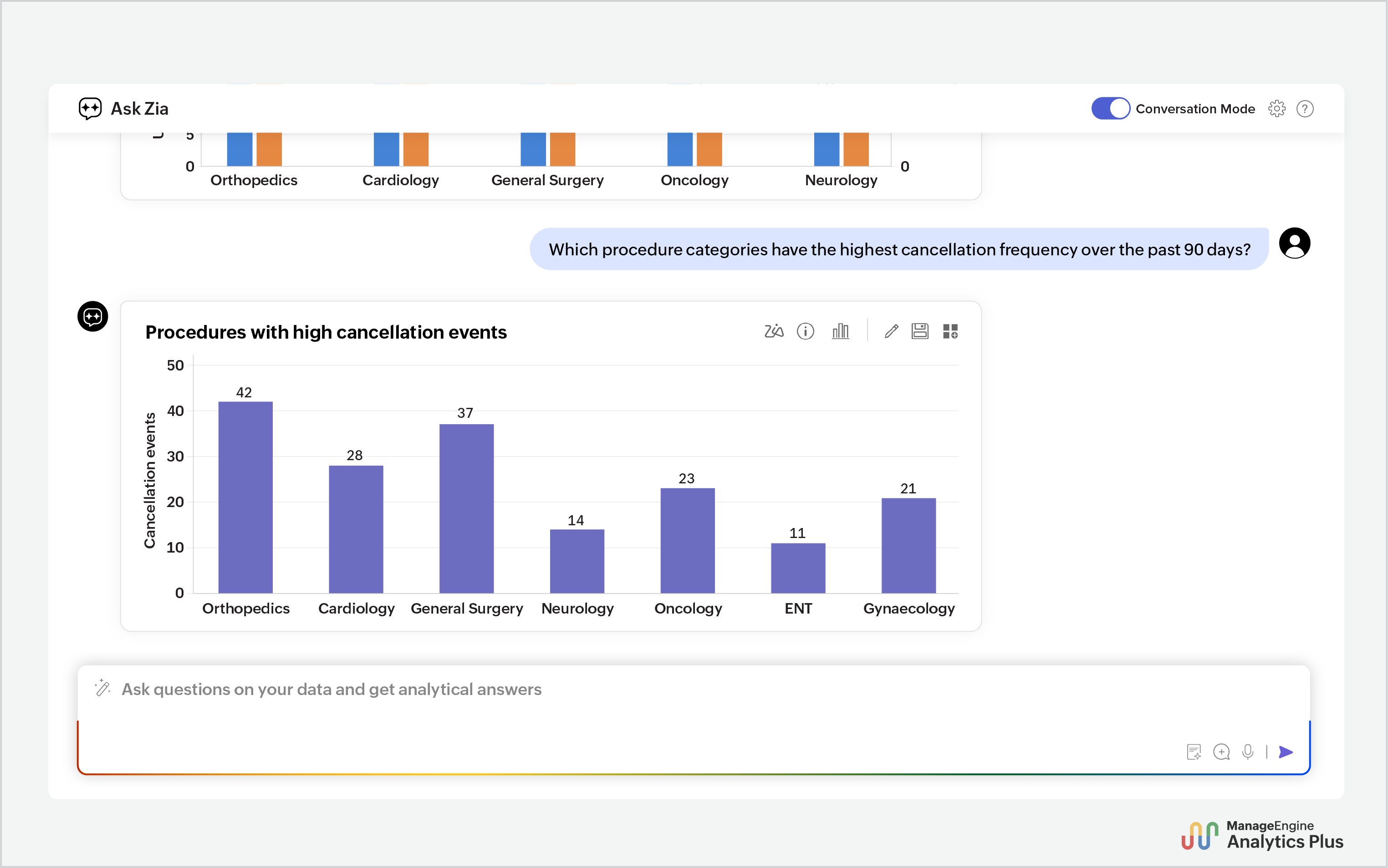This screenshot has height=868, width=1388.
Task: Activate microphone voice input
Action: (1248, 752)
